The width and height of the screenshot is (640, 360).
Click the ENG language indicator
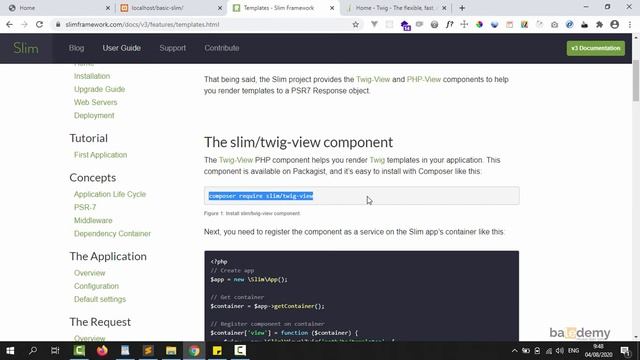[x=573, y=351]
